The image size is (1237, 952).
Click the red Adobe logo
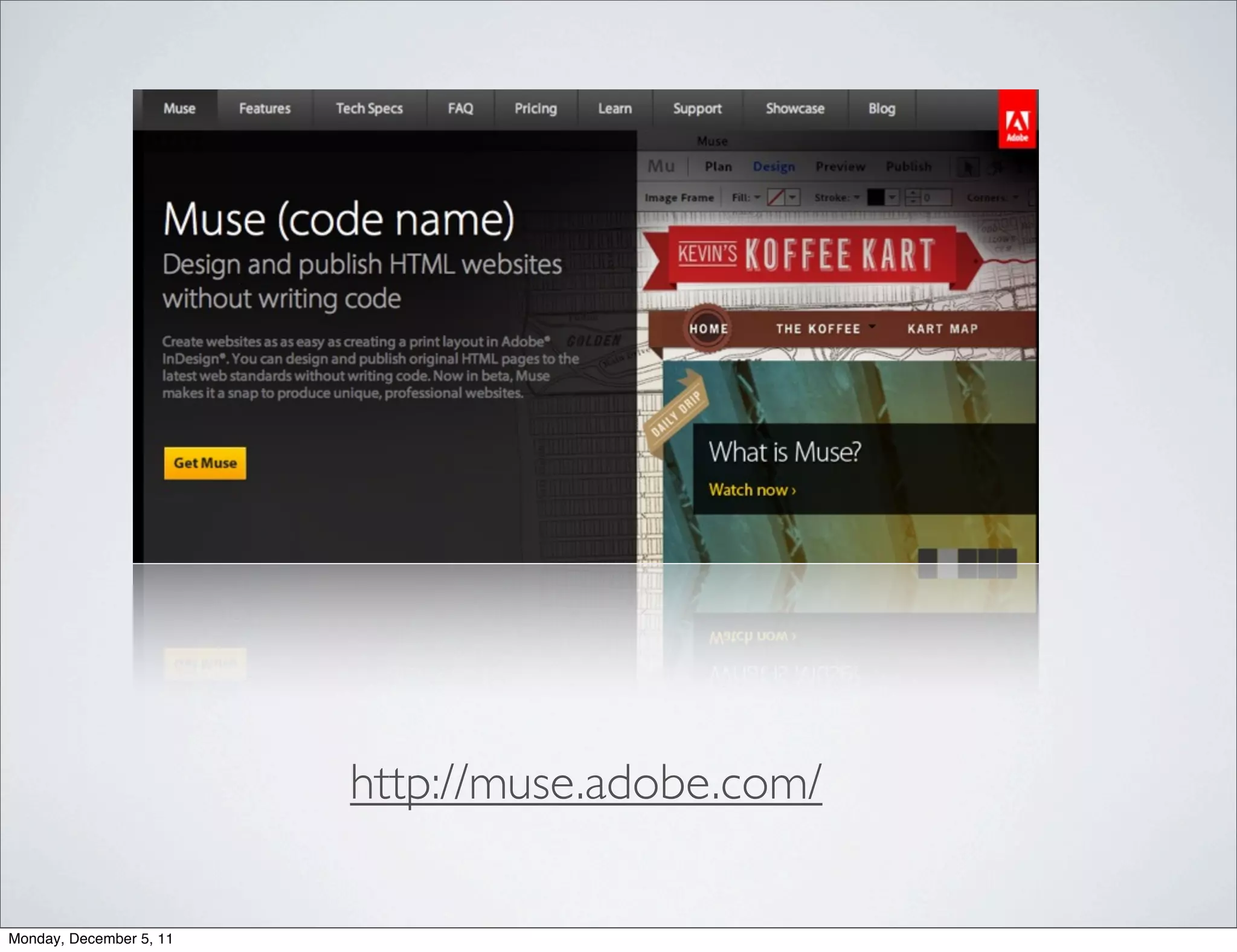click(1017, 120)
